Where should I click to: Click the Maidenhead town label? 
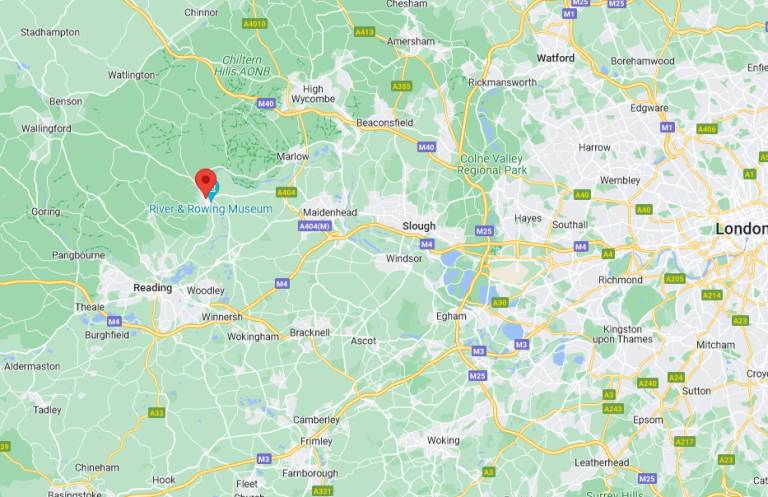[330, 213]
